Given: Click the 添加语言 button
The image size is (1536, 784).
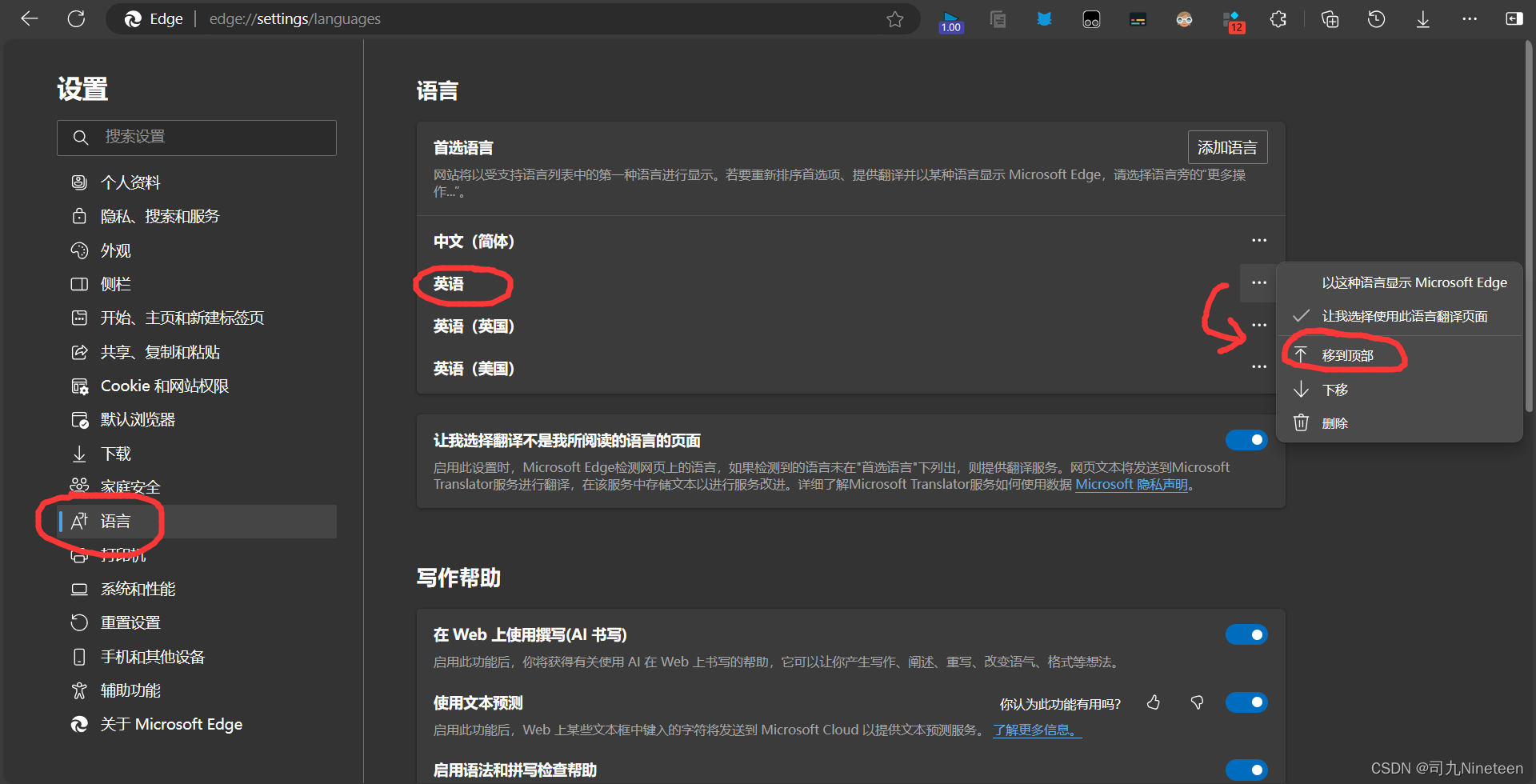Looking at the screenshot, I should coord(1227,148).
